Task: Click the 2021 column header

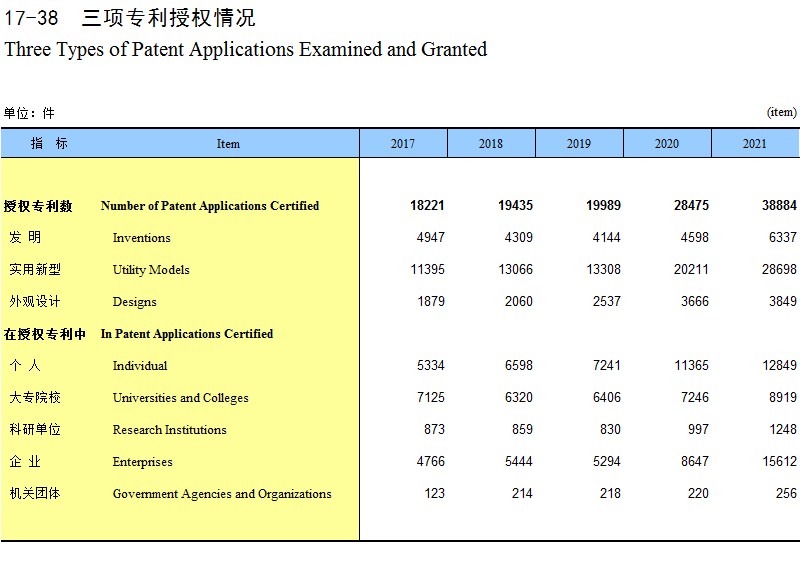Action: click(756, 143)
